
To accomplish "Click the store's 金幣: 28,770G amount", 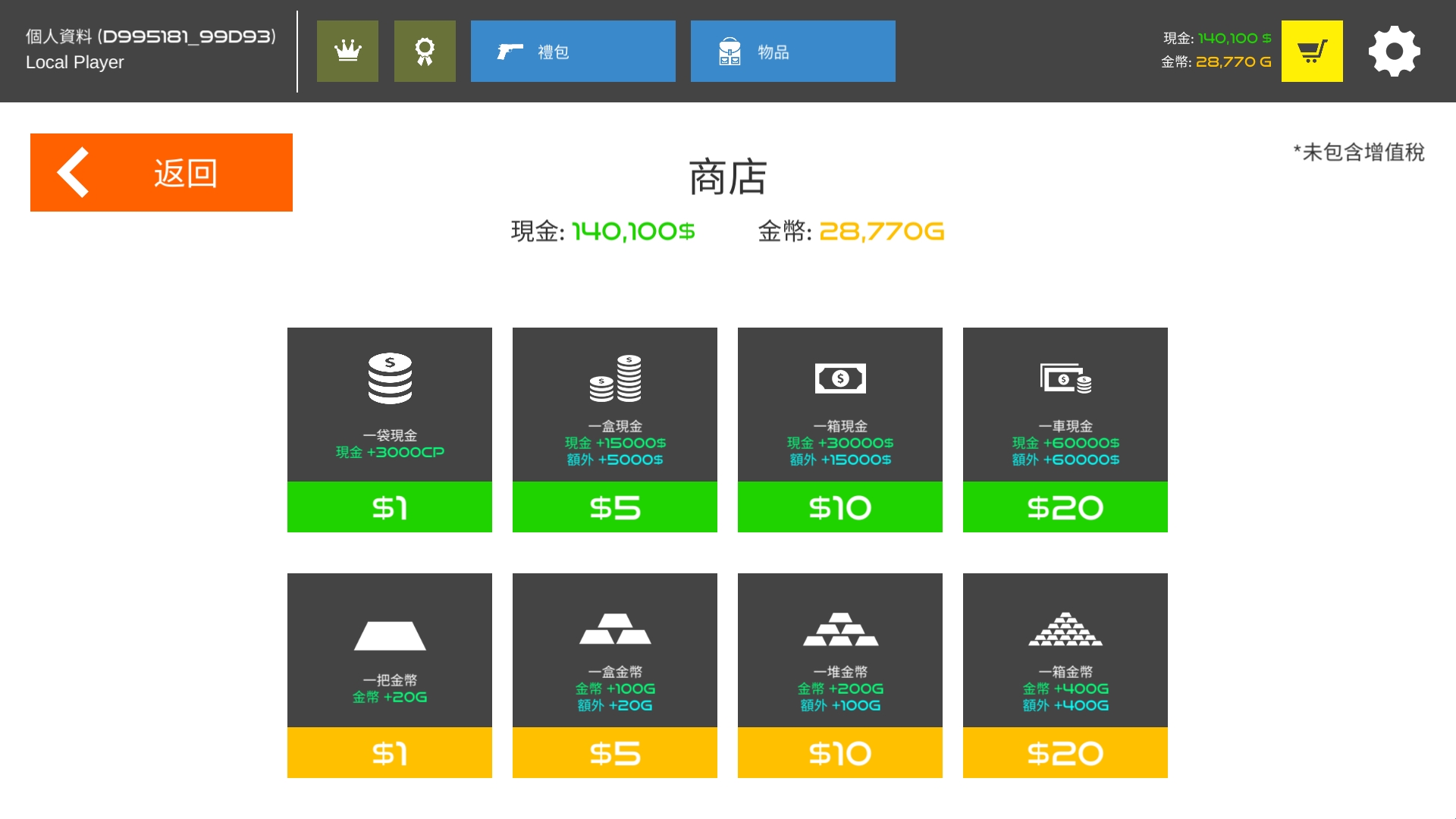I will click(851, 231).
